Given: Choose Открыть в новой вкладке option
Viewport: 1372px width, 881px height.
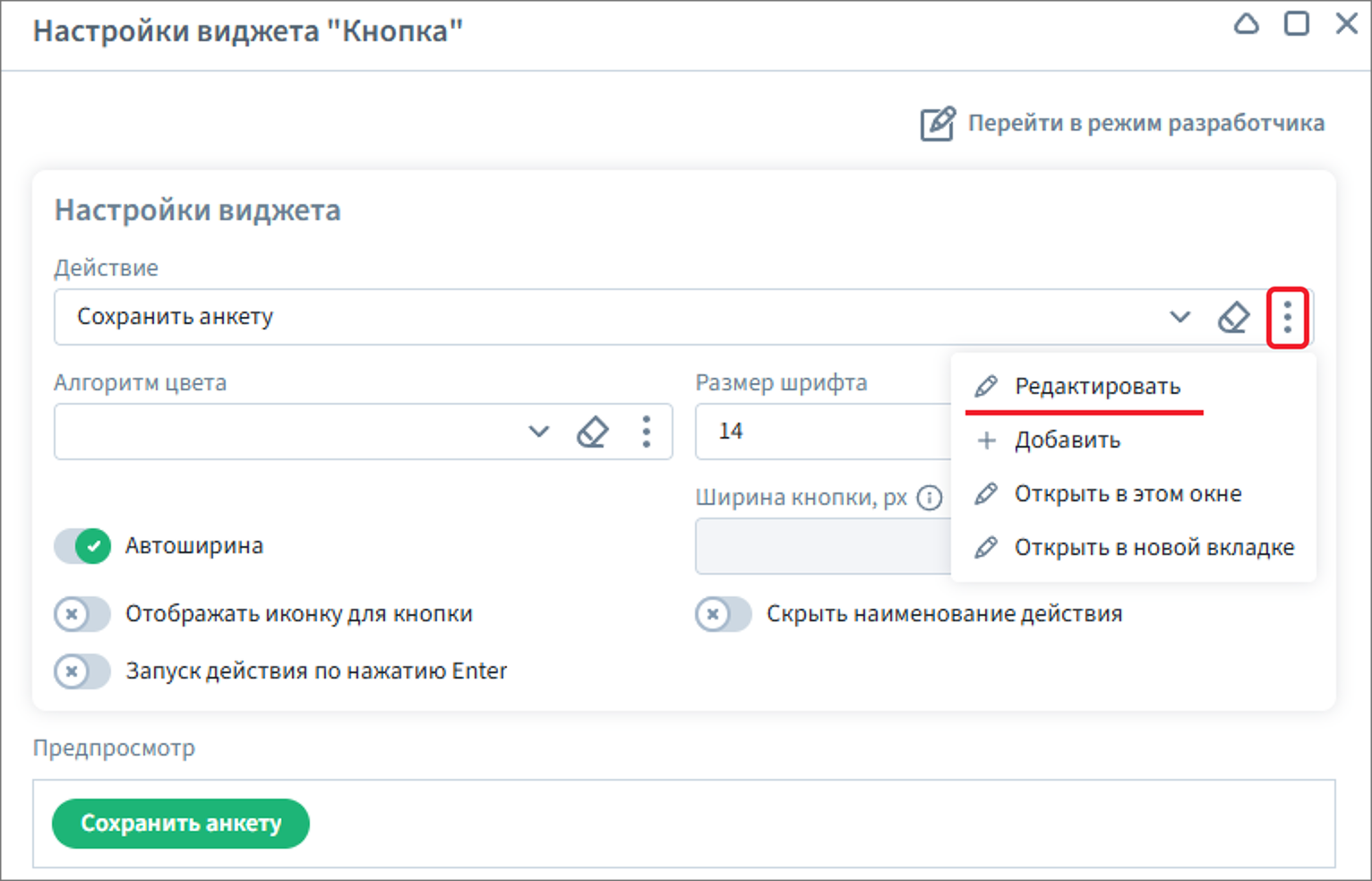Looking at the screenshot, I should point(1153,548).
